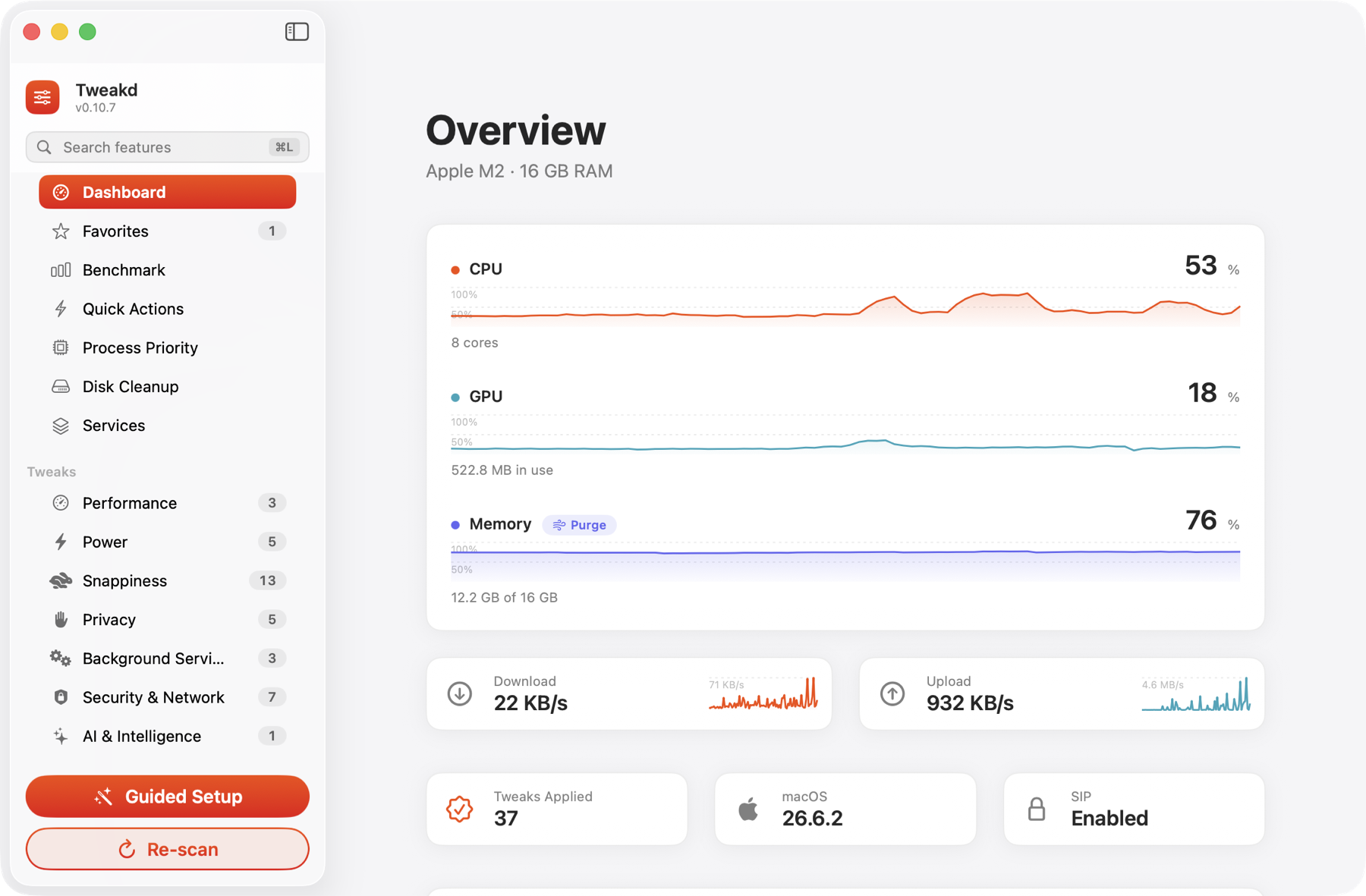1366x896 pixels.
Task: Click the Services layers icon
Action: (x=61, y=426)
